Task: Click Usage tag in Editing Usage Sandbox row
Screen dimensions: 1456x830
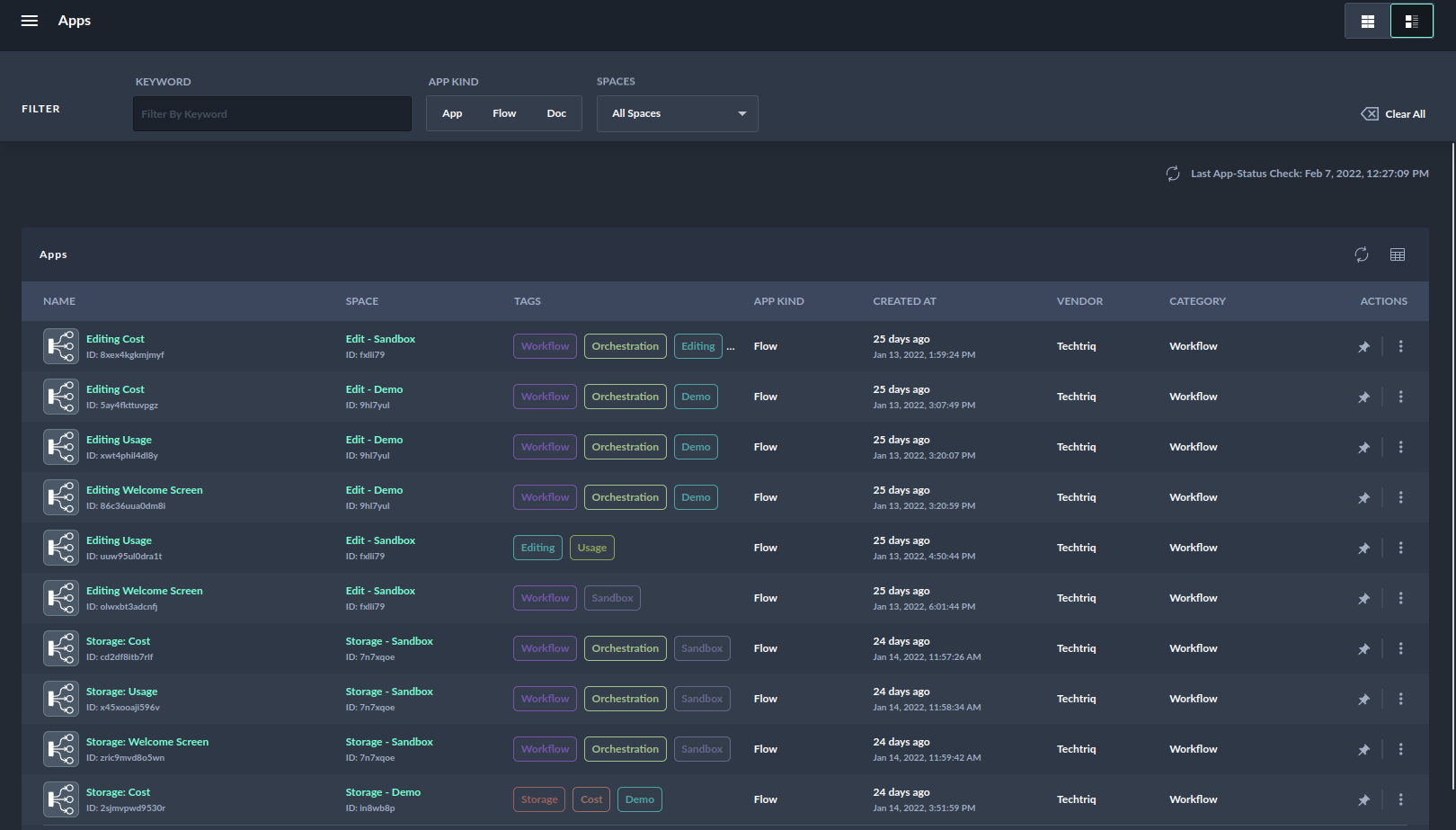Action: click(x=592, y=548)
